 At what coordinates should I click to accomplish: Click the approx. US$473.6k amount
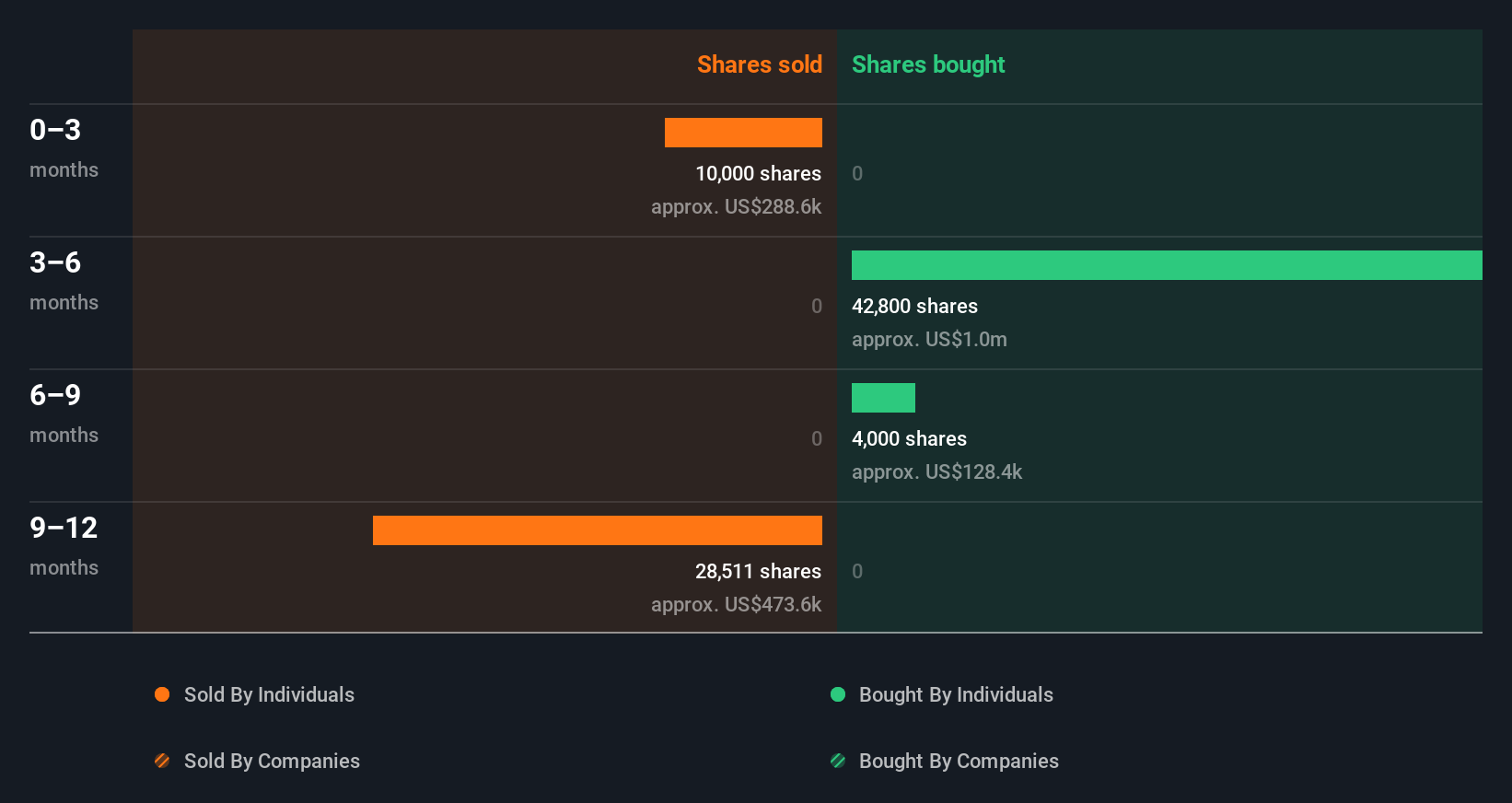pyautogui.click(x=736, y=605)
